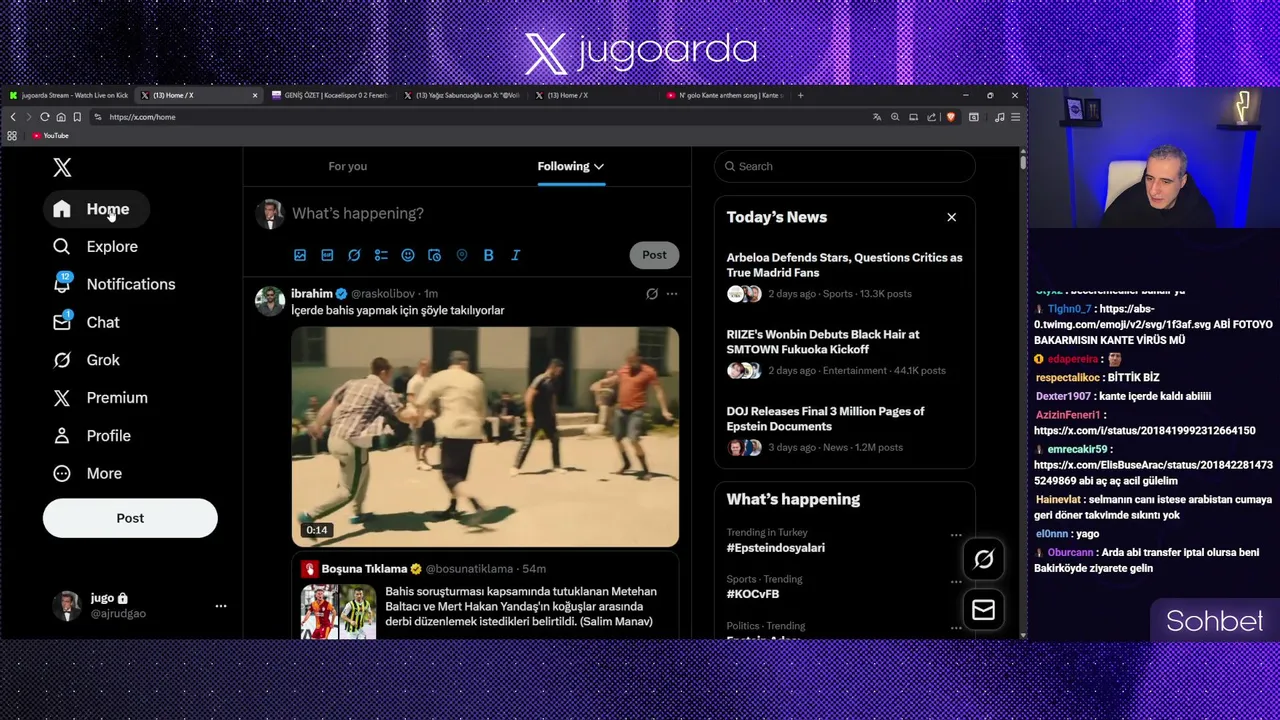1280x720 pixels.
Task: Open ibrahim's profile avatar on tweet
Action: (270, 301)
